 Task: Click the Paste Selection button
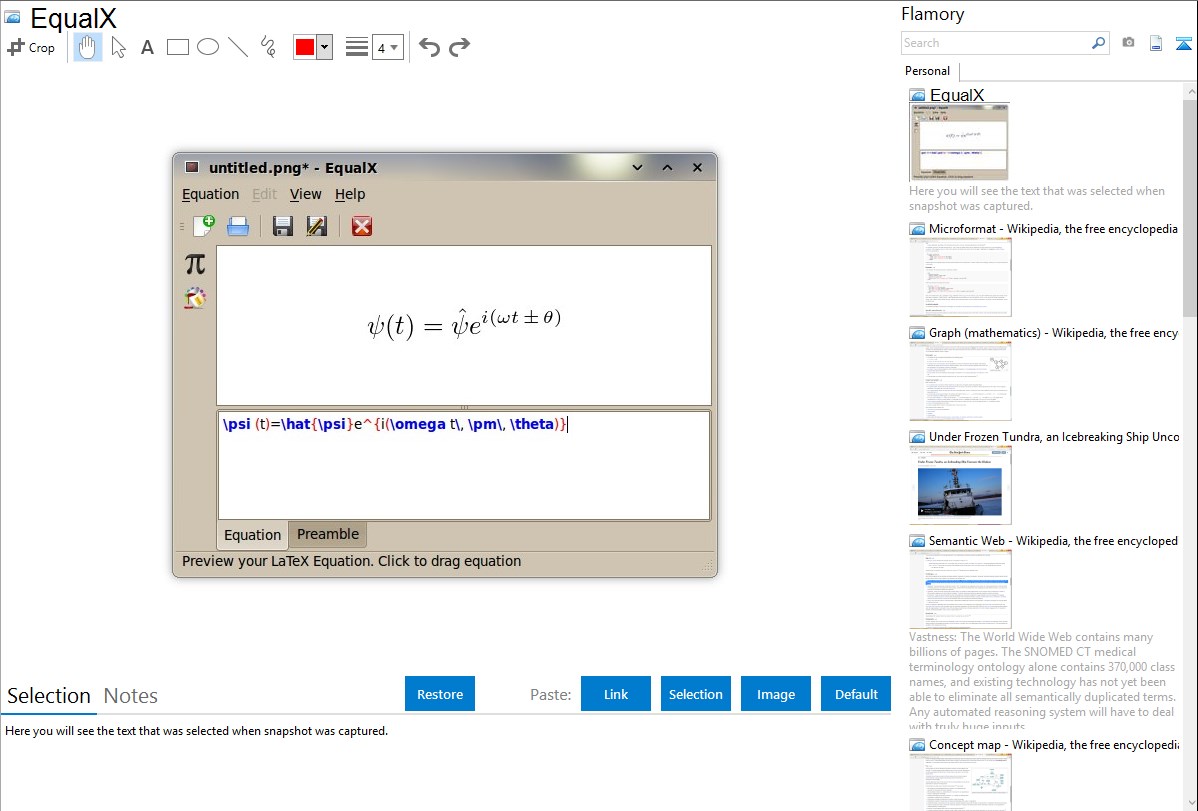[x=696, y=694]
